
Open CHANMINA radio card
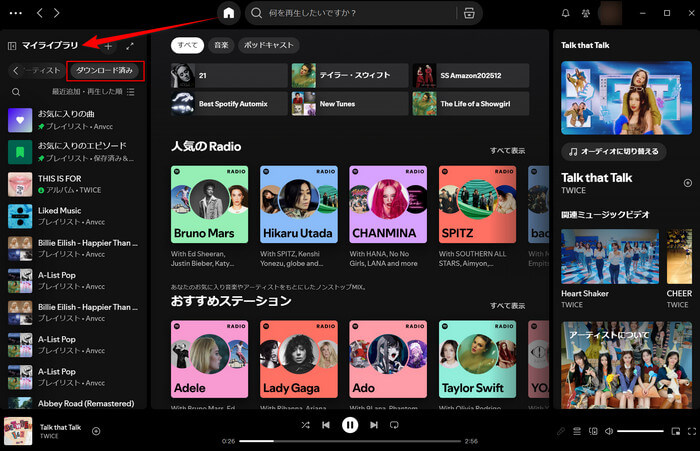pyautogui.click(x=388, y=217)
